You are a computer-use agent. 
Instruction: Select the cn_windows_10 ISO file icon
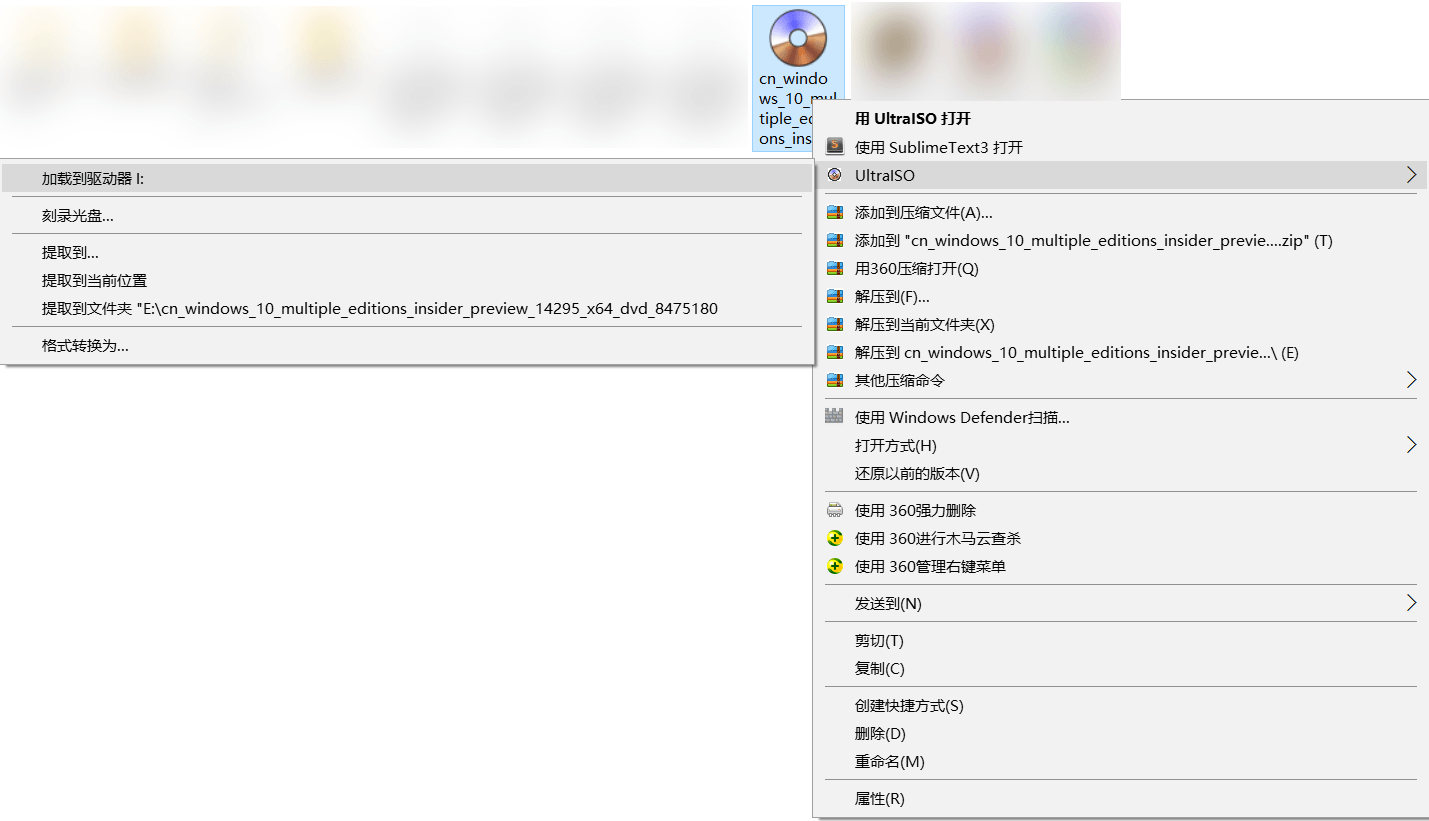[x=797, y=38]
